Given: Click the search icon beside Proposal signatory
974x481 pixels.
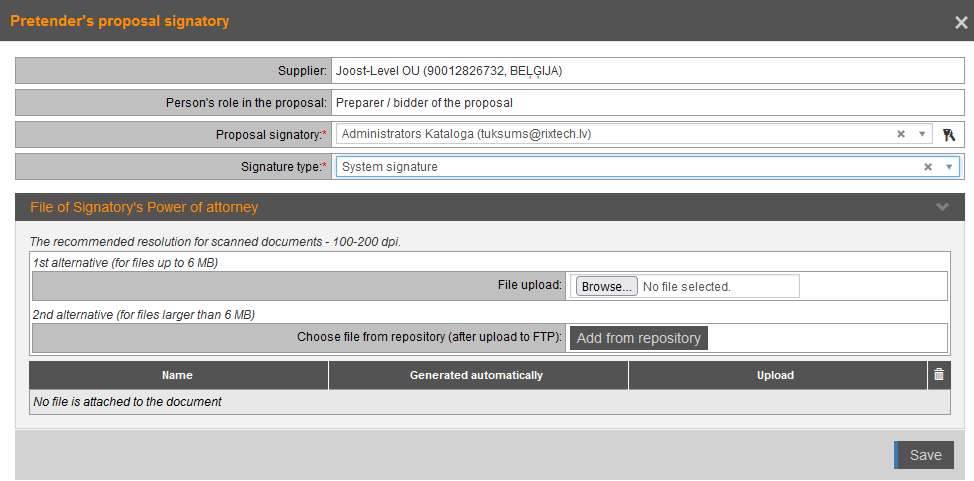Looking at the screenshot, I should [950, 134].
